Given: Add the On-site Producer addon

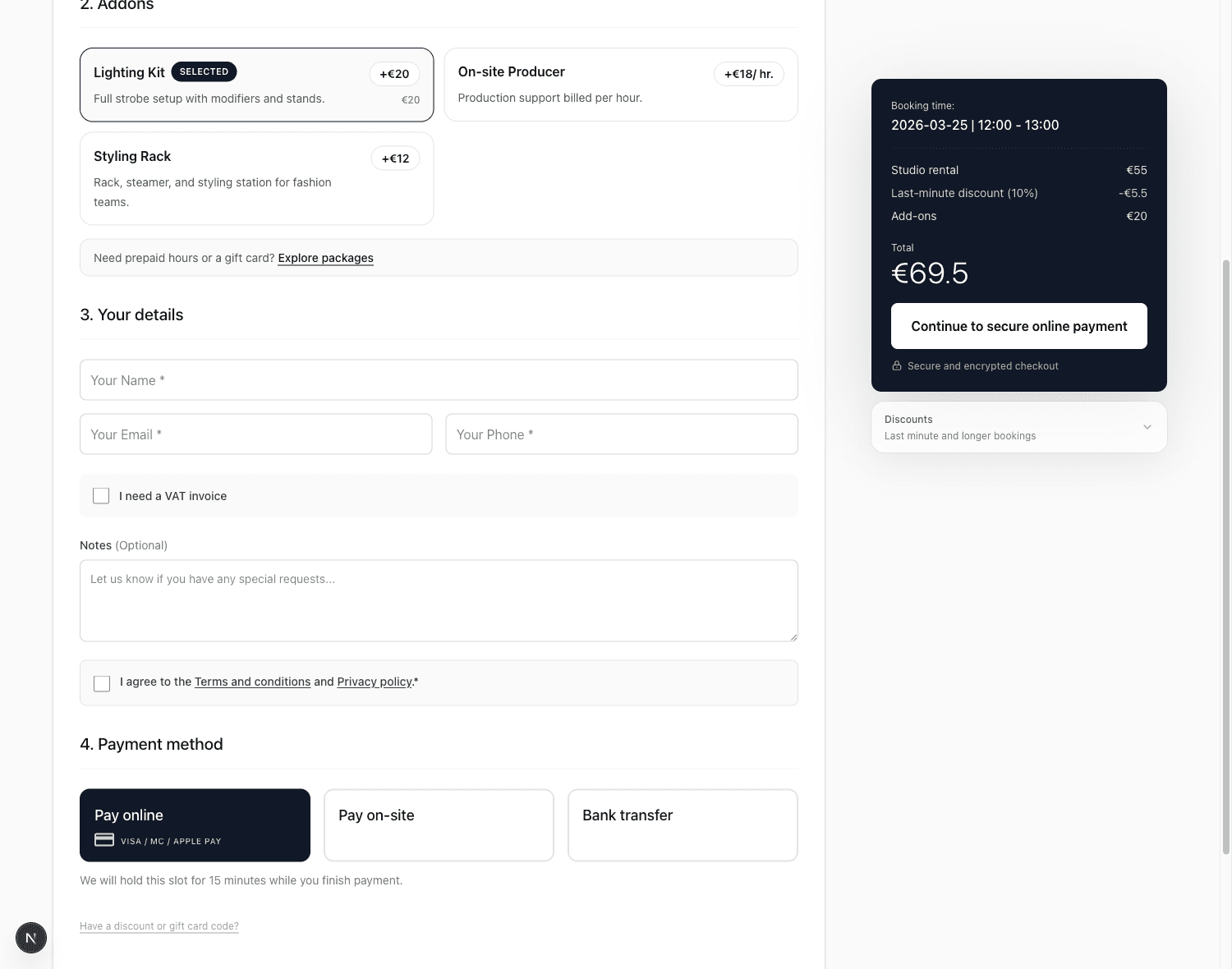Looking at the screenshot, I should [x=620, y=84].
